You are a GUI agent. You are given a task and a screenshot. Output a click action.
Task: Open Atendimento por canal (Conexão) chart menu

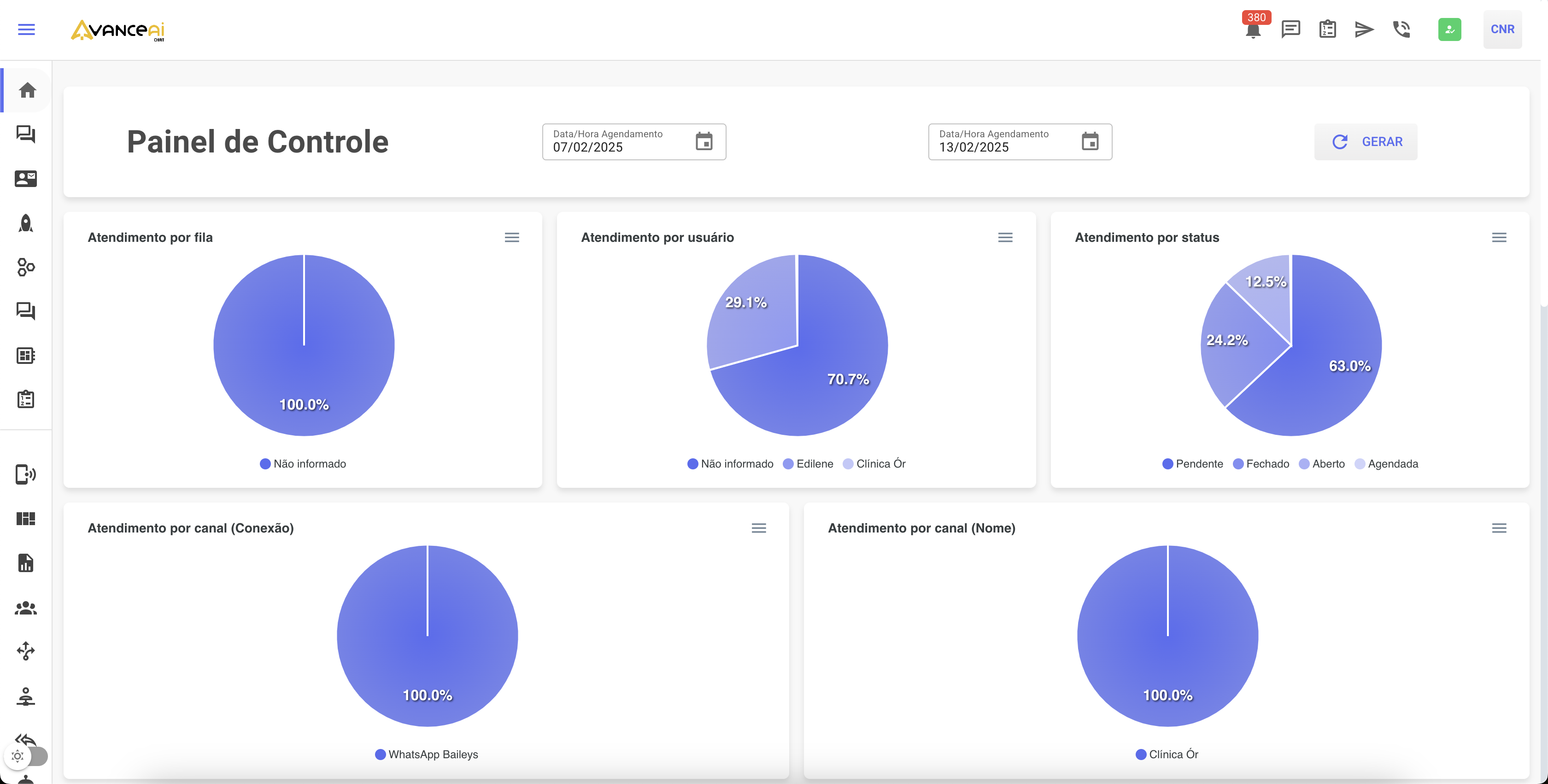[x=758, y=528]
